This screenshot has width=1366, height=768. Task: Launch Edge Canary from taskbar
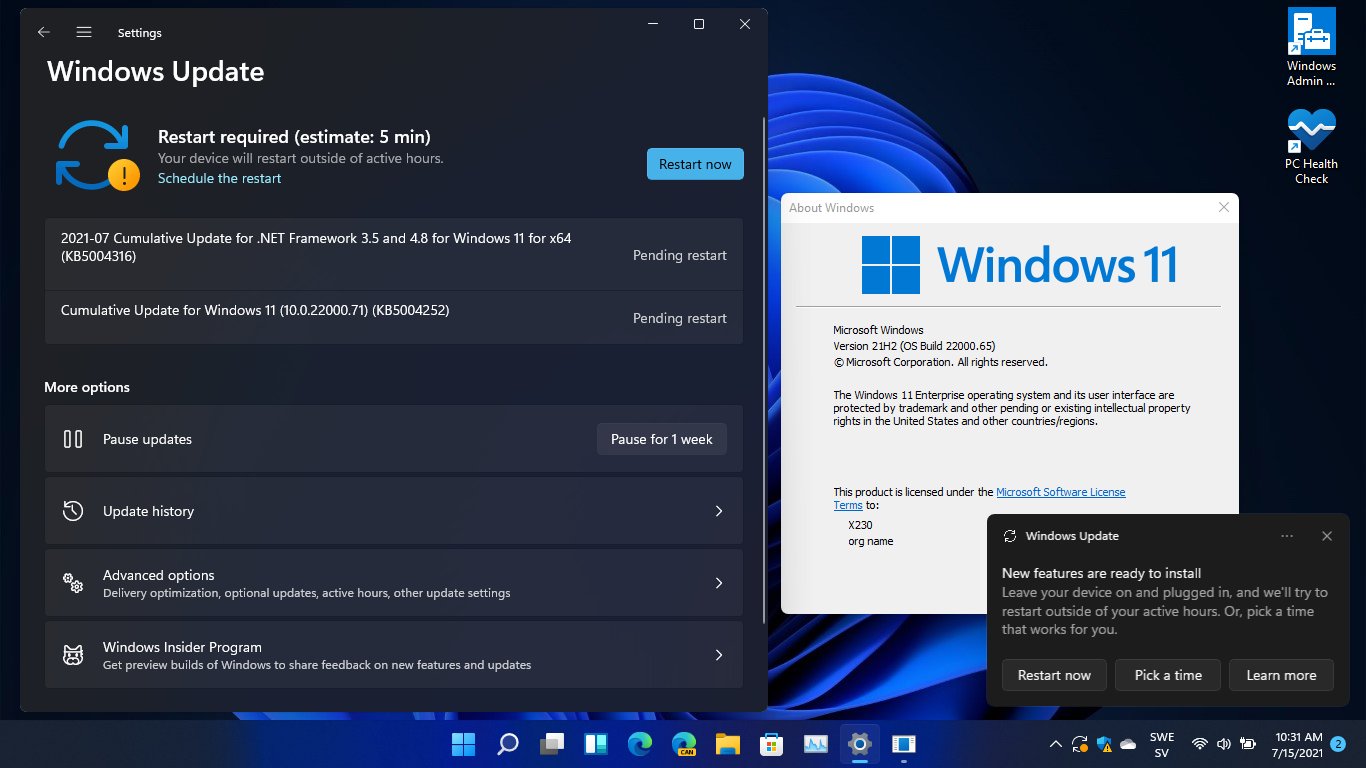click(x=684, y=744)
